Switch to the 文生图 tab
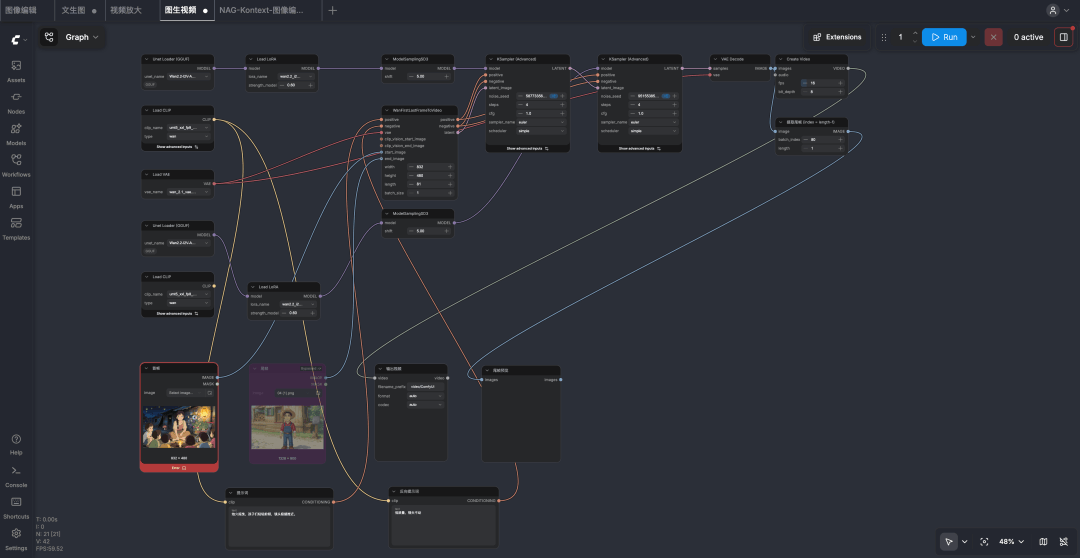This screenshot has height=558, width=1080. pyautogui.click(x=74, y=10)
